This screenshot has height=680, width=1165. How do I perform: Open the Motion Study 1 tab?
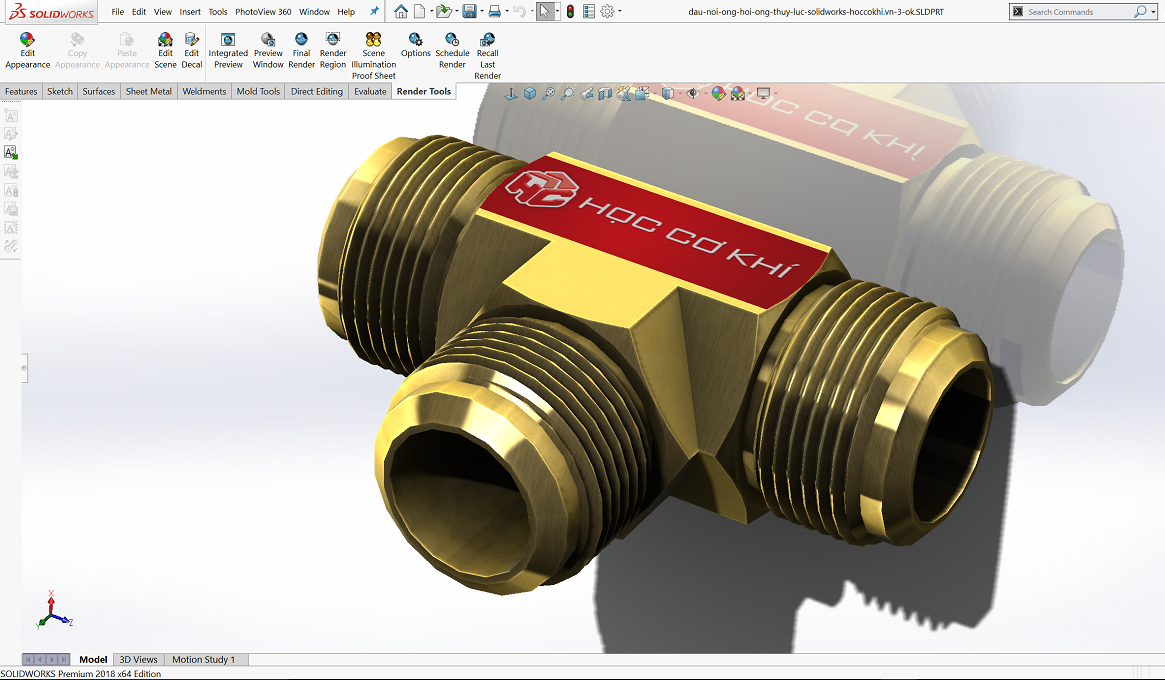204,659
